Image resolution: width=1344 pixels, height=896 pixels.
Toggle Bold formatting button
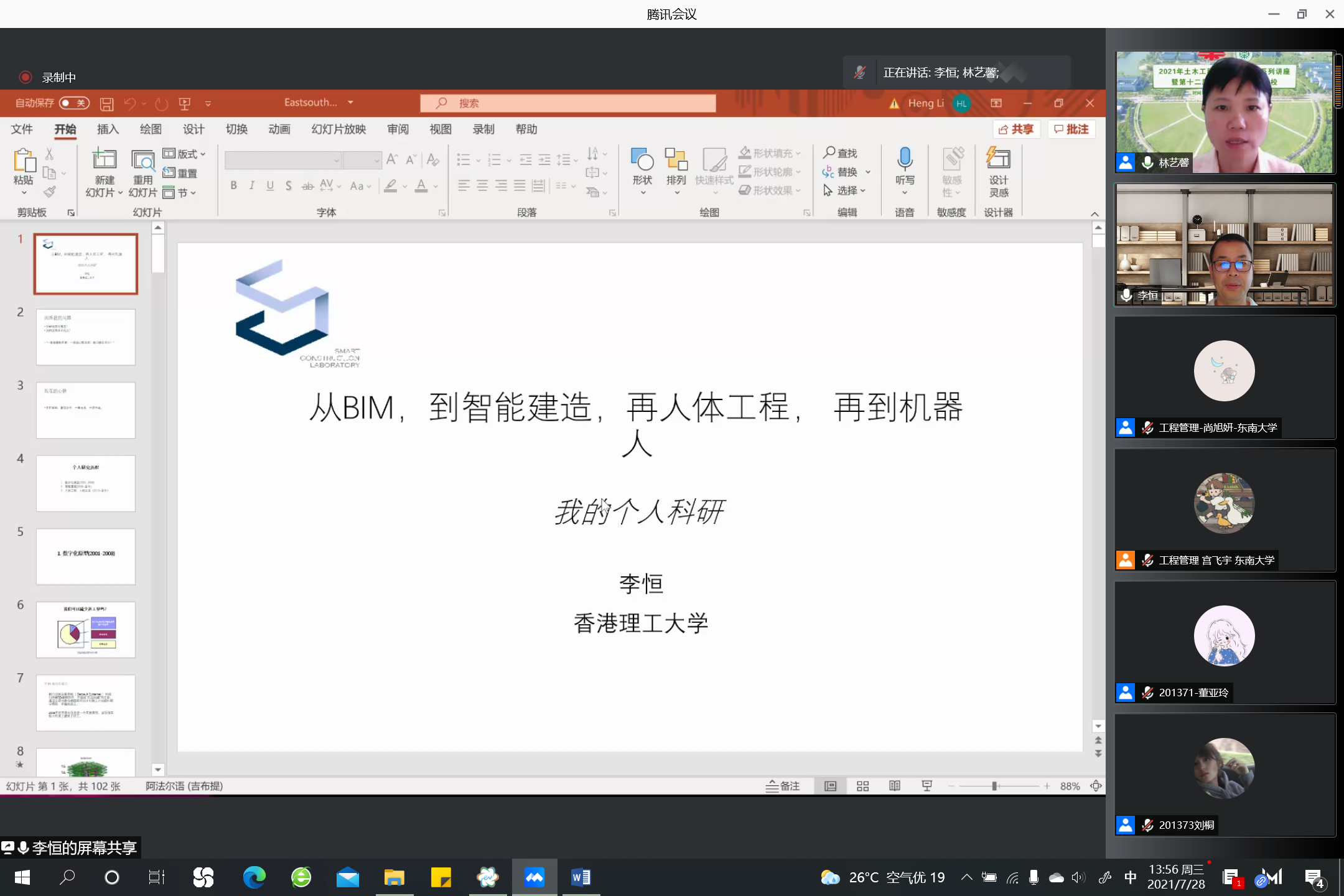point(233,185)
